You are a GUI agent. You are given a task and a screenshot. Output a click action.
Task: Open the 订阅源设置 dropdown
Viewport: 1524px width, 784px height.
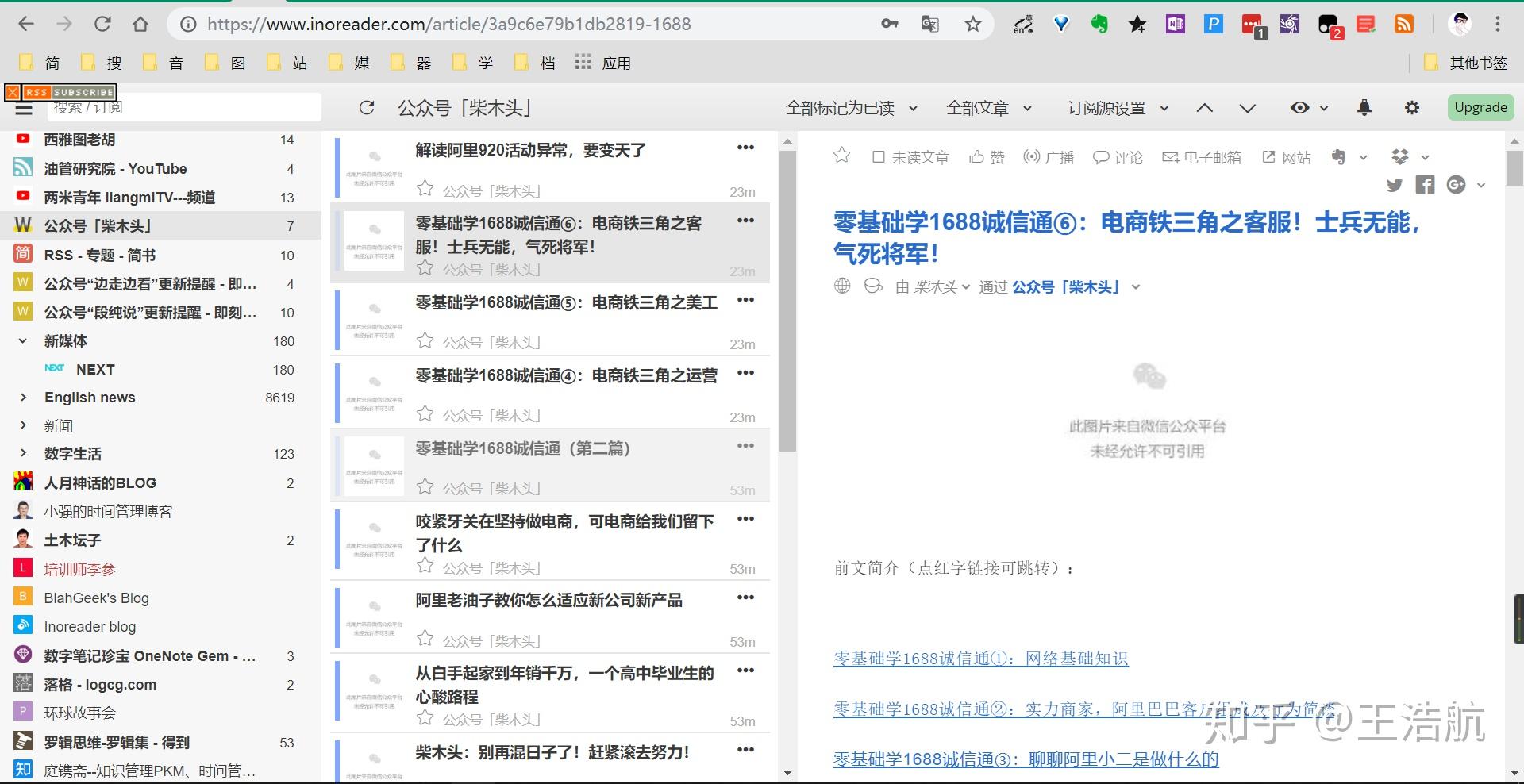coord(1118,108)
